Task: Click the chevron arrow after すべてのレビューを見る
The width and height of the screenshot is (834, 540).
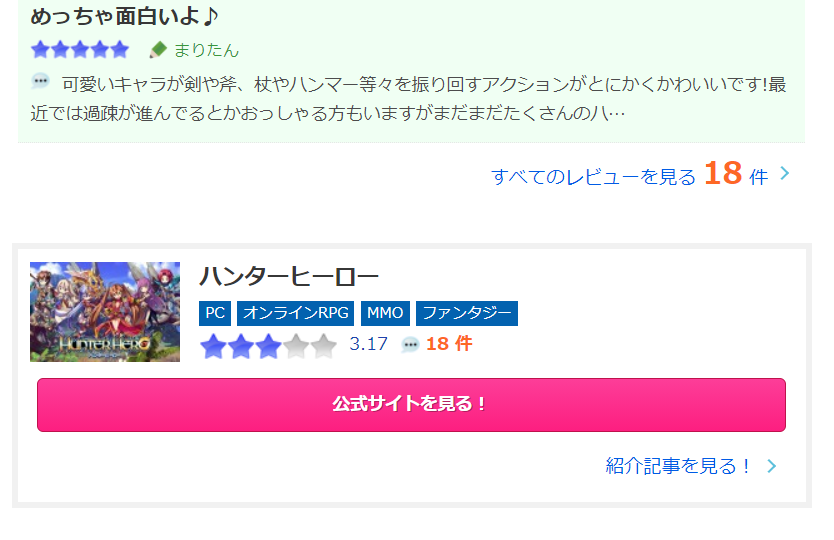Action: pyautogui.click(x=785, y=173)
